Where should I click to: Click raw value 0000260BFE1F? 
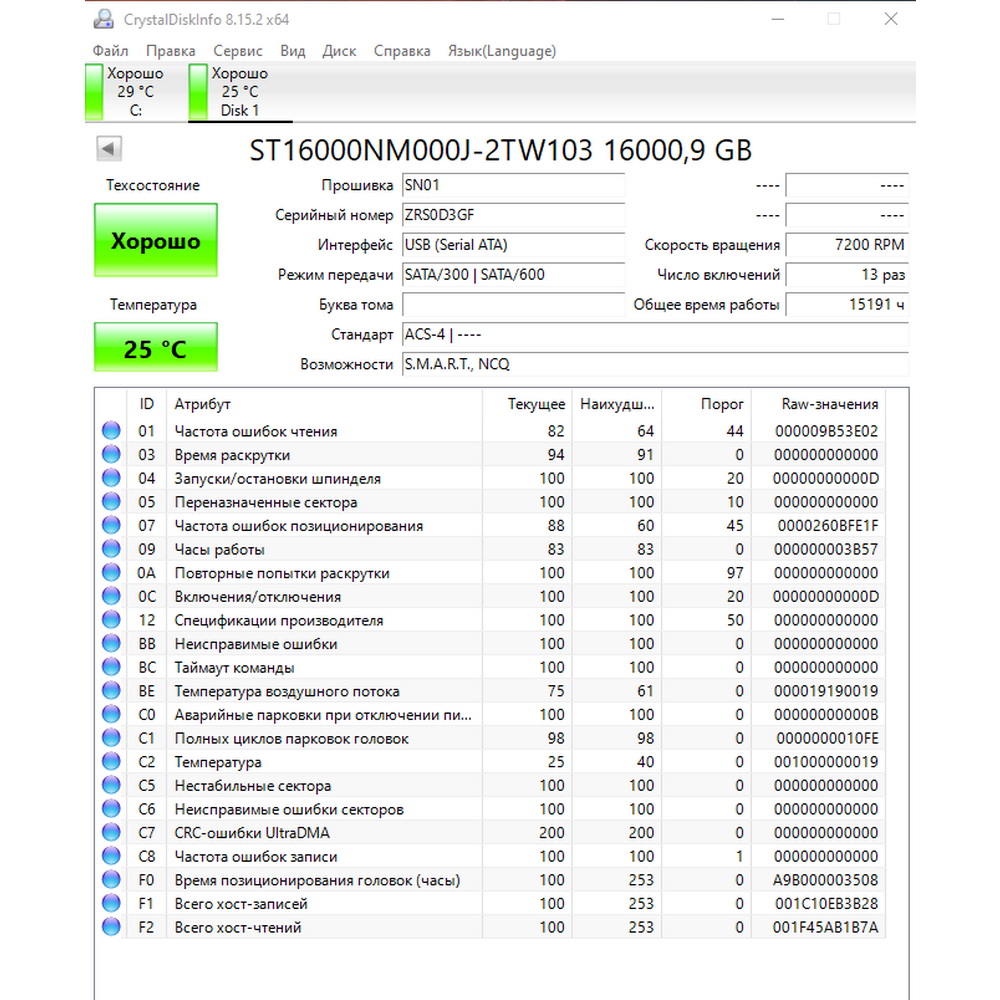(x=827, y=526)
